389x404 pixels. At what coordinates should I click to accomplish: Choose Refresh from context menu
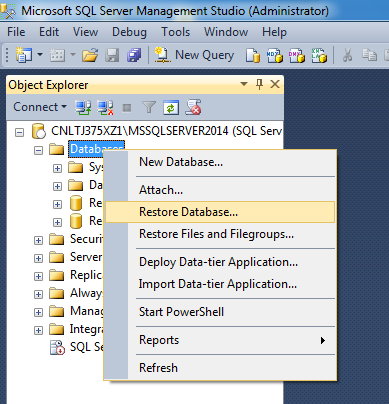[220, 368]
